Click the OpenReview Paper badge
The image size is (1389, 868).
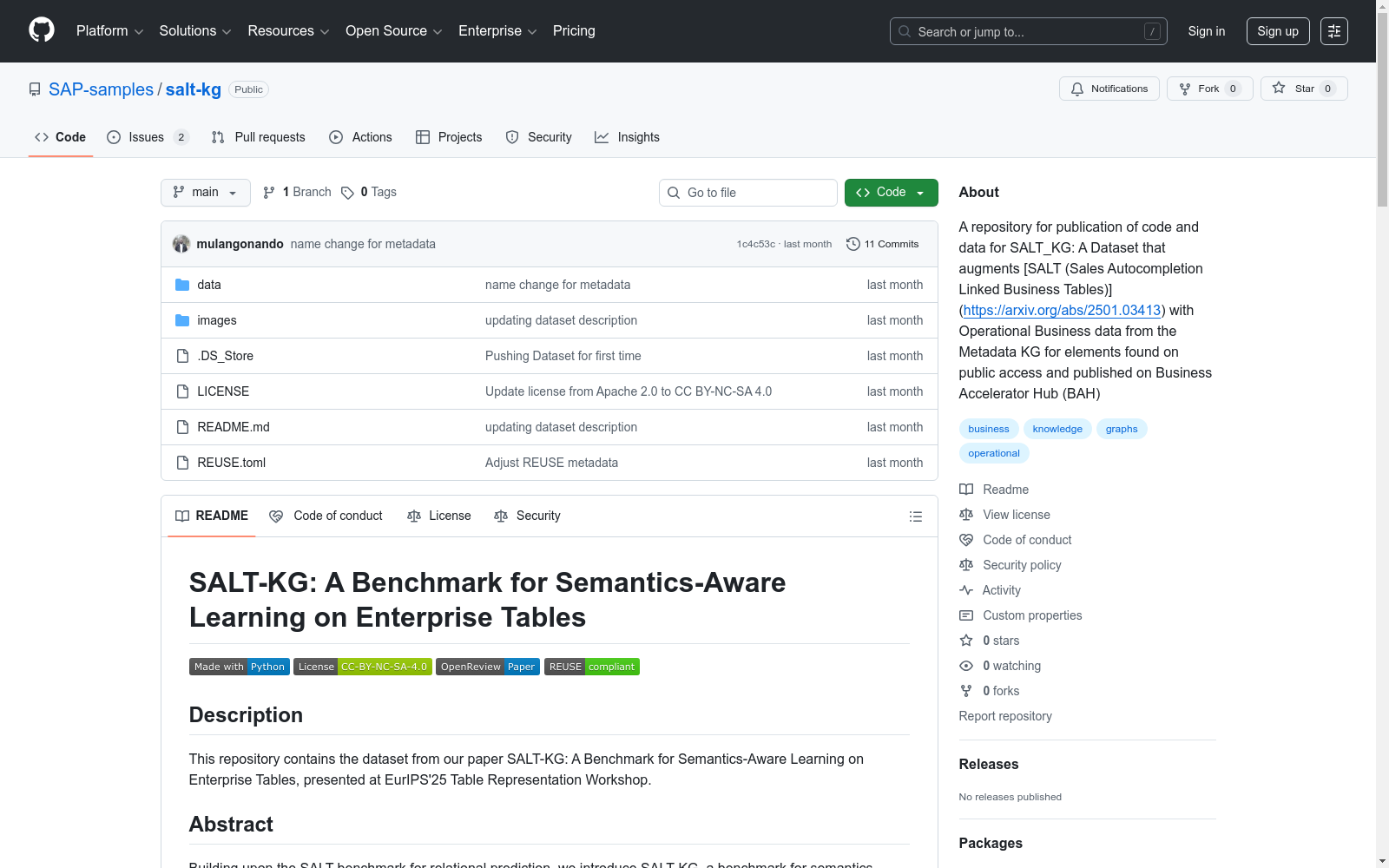tap(488, 667)
